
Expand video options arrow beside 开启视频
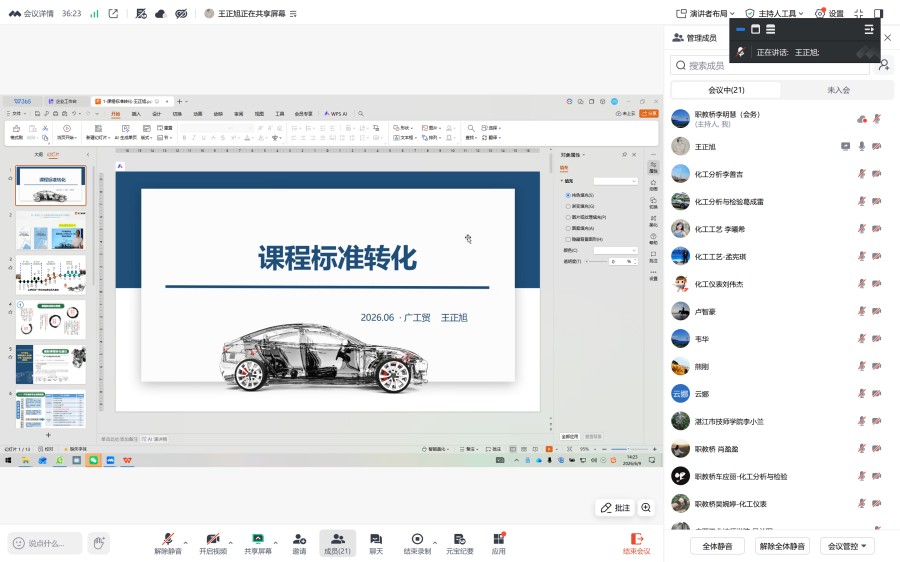coord(231,542)
